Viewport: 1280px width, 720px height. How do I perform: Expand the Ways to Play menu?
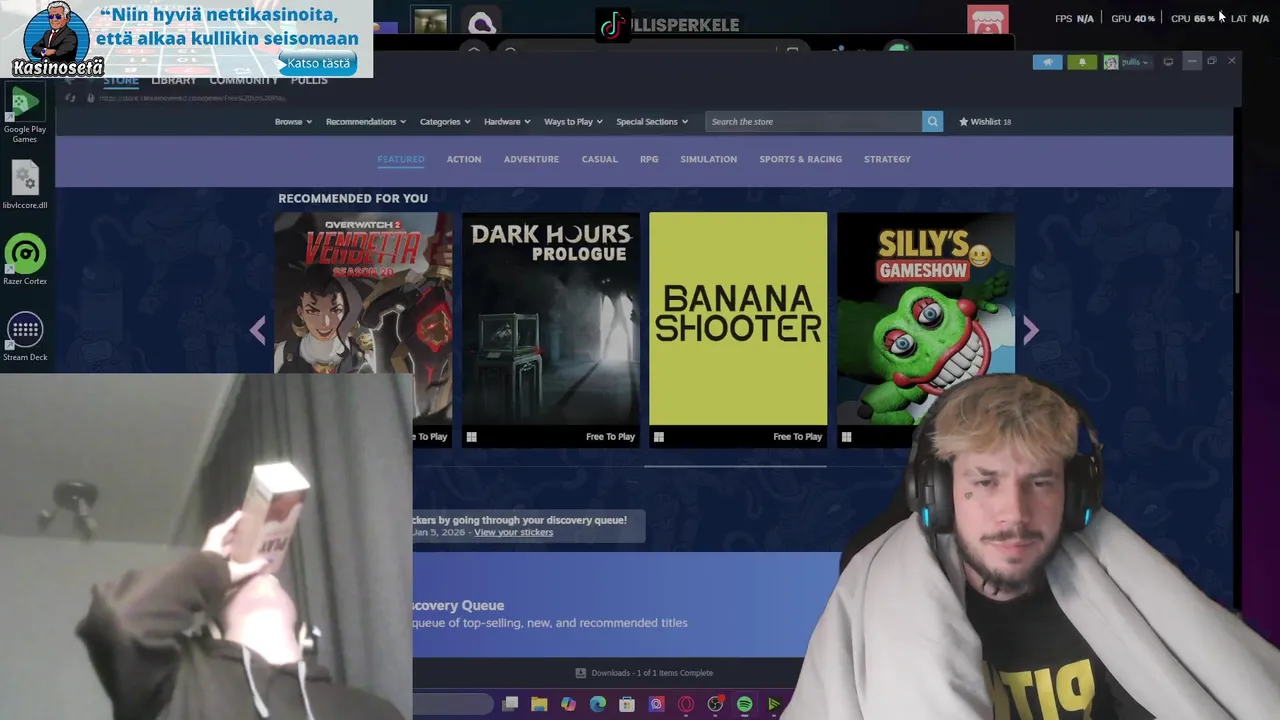[x=573, y=122]
